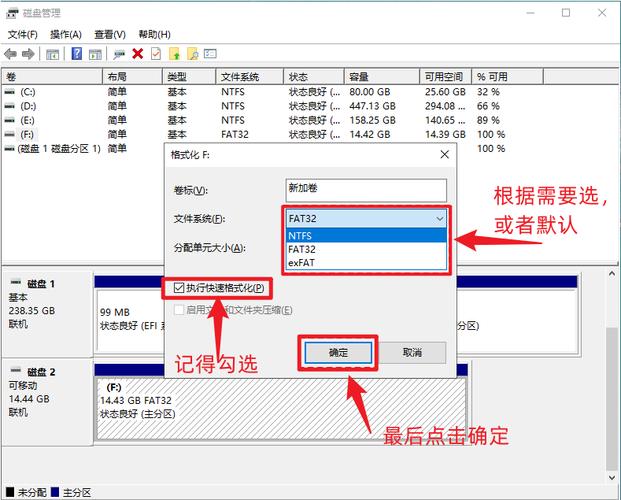Viewport: 621px width, 500px height.
Task: Click the drive icon of volume (C:)
Action: (x=10, y=92)
